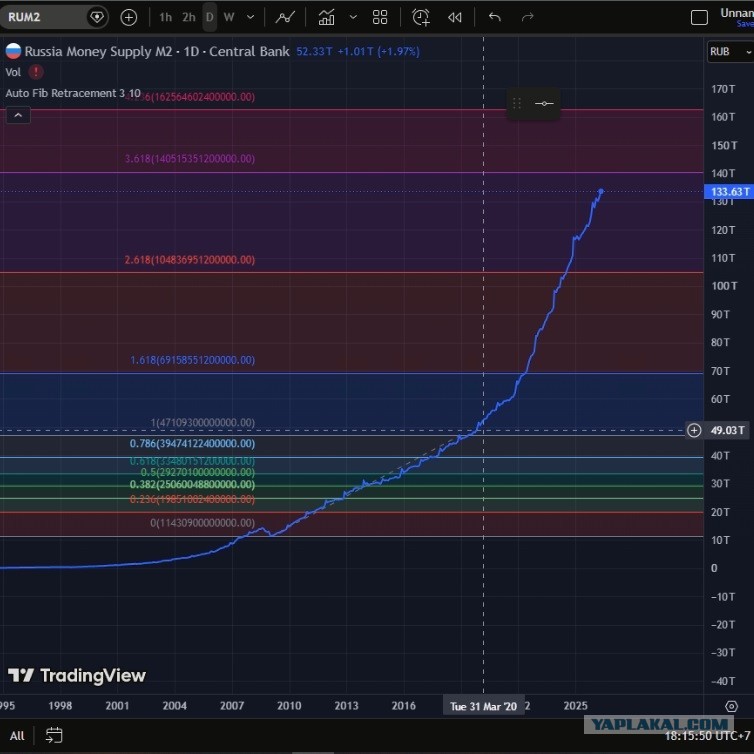Click the 2010 label on time axis
The image size is (754, 754).
point(289,705)
